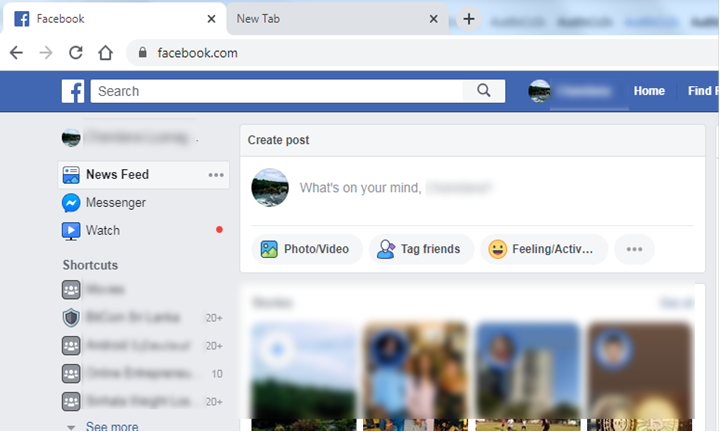Click the Create post header
Viewport: 720px width, 432px height.
[278, 140]
